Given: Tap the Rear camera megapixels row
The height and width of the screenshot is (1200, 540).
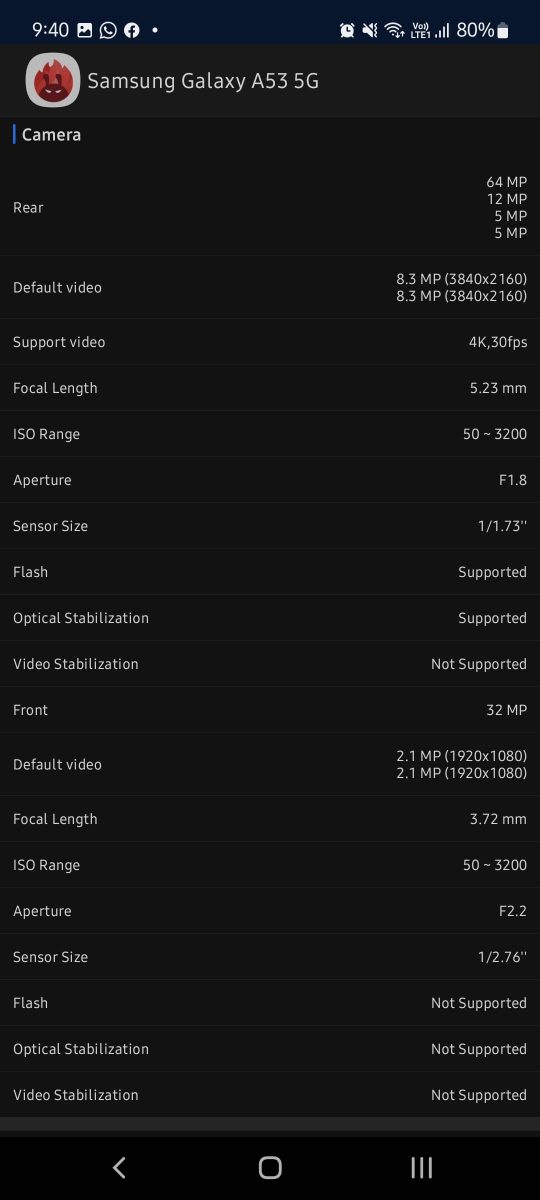Looking at the screenshot, I should (270, 207).
